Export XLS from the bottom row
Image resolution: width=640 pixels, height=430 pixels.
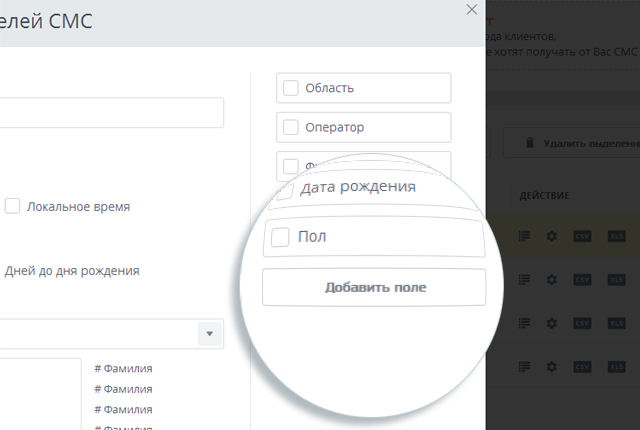(616, 367)
